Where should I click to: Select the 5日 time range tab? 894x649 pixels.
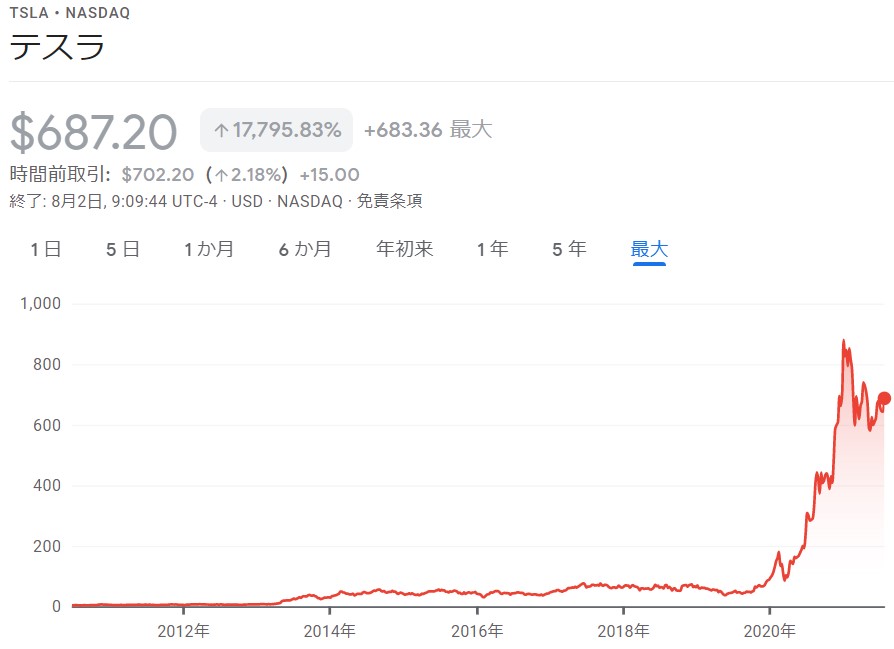(x=123, y=249)
